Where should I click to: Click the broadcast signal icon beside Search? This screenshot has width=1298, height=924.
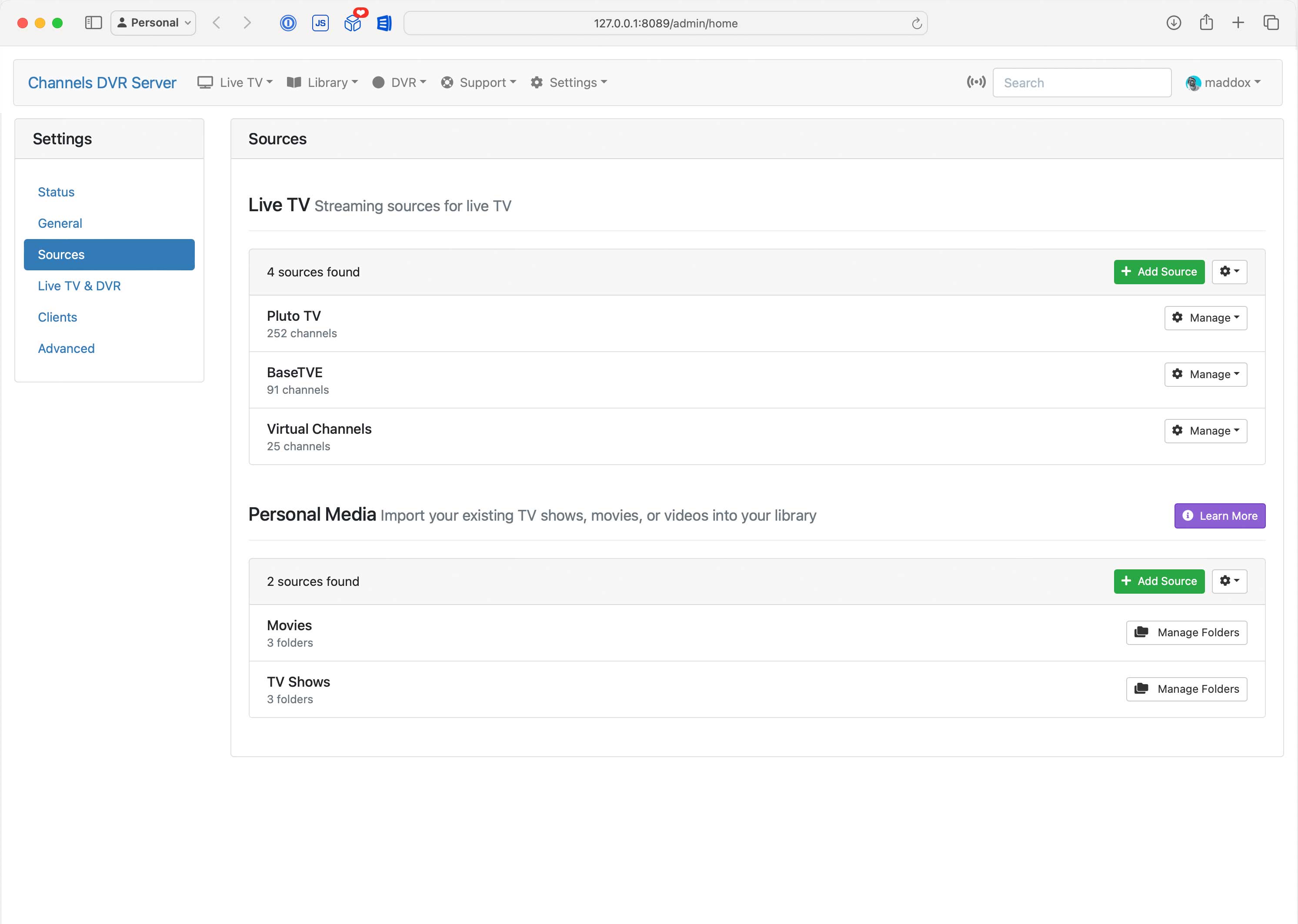(976, 82)
